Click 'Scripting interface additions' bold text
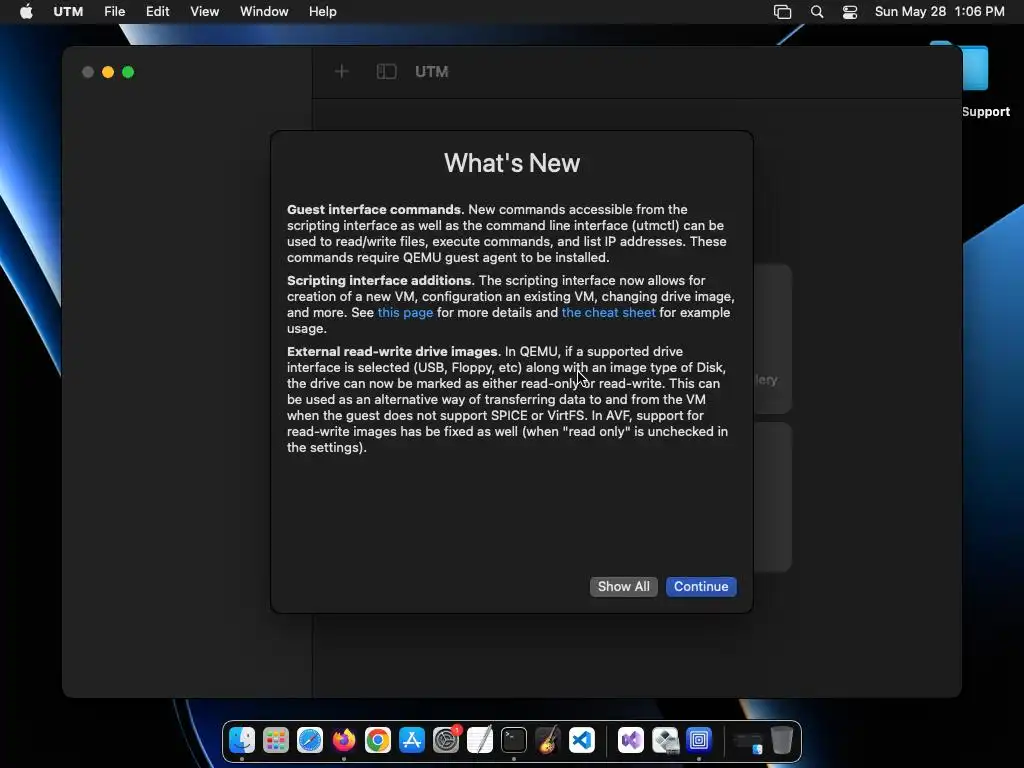Viewport: 1024px width, 768px height. 379,281
